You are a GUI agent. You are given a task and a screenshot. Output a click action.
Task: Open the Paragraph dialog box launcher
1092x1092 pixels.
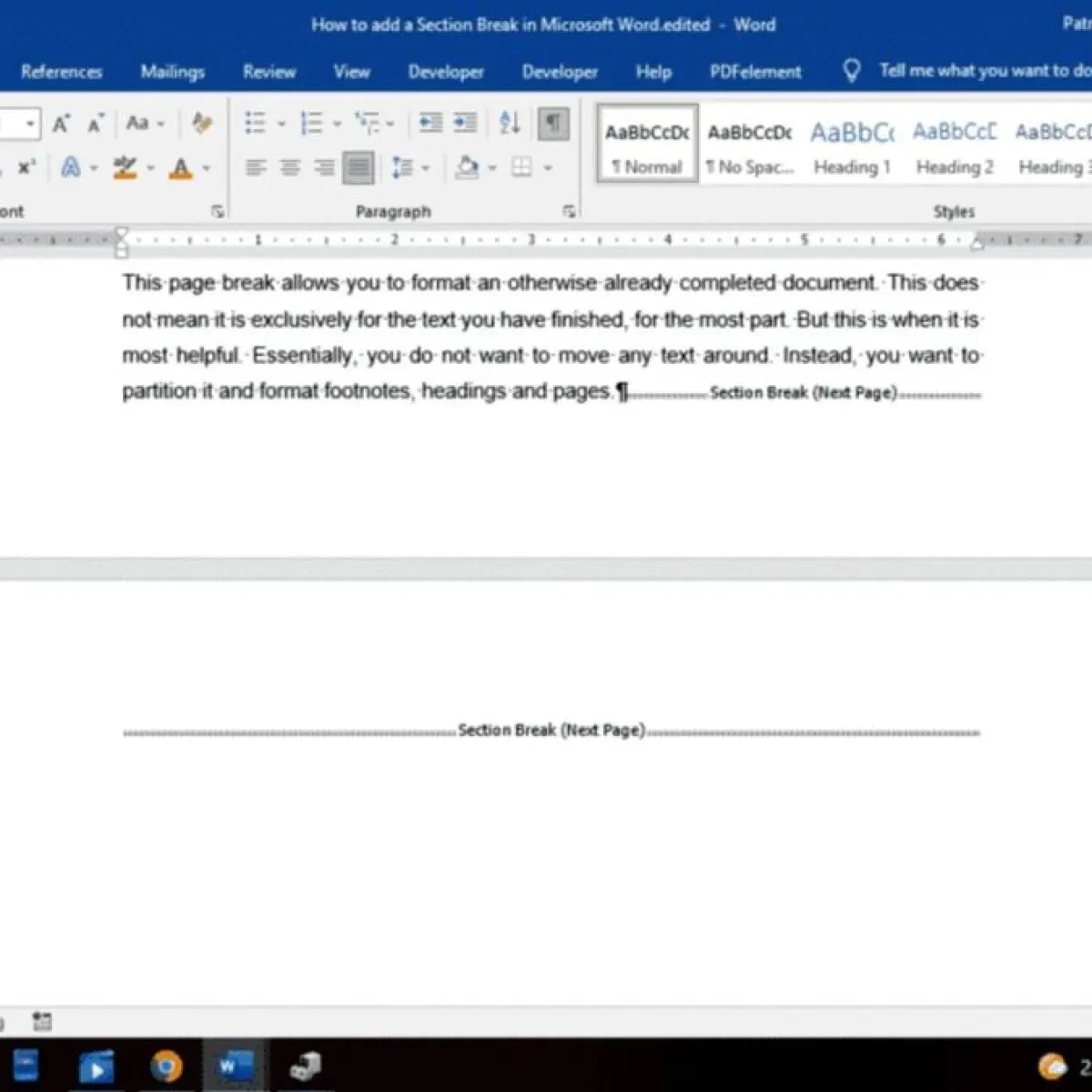coord(569,211)
